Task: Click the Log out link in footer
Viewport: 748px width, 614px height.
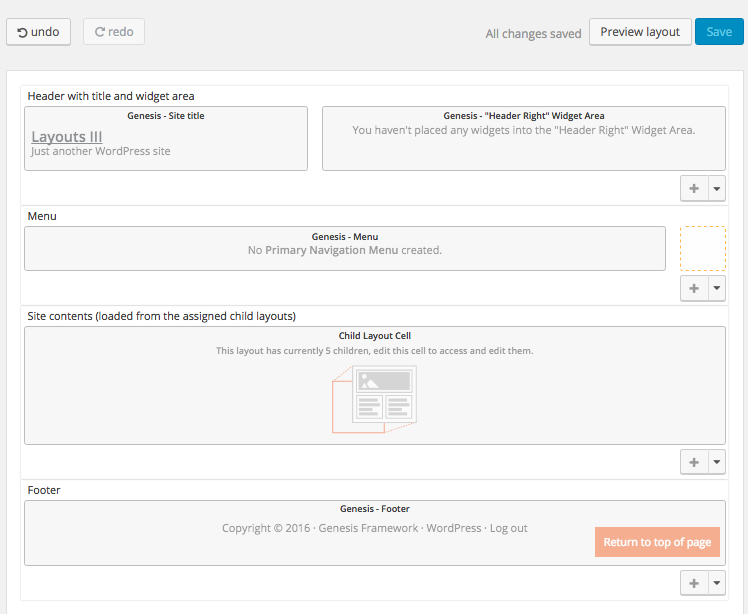Action: tap(509, 528)
